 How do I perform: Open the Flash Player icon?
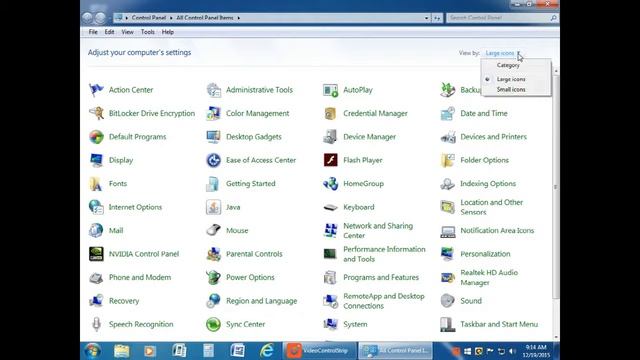click(331, 160)
